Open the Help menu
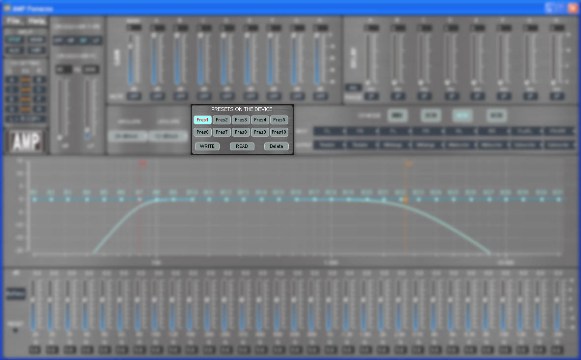 (x=37, y=21)
